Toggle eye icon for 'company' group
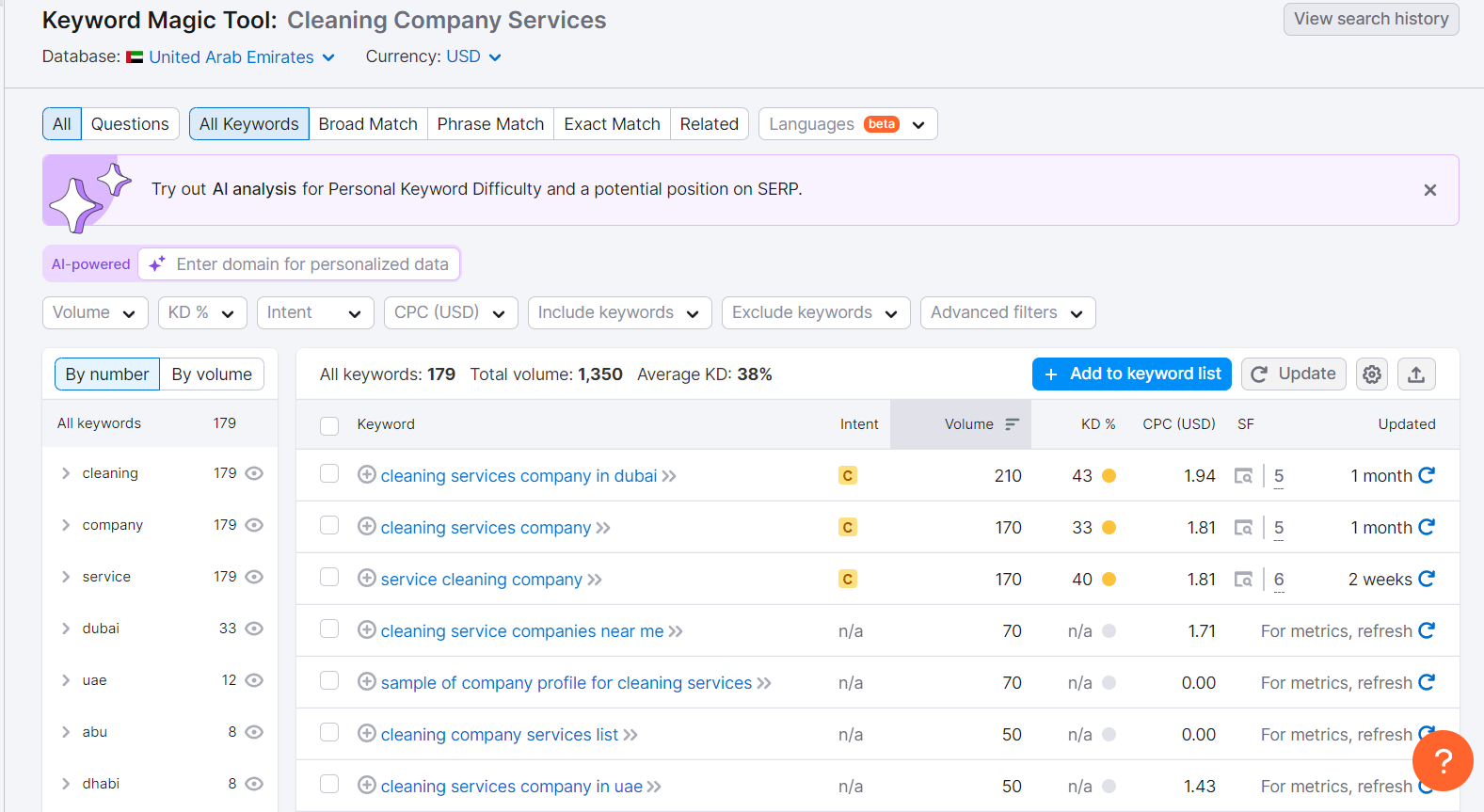The image size is (1484, 812). 254,525
